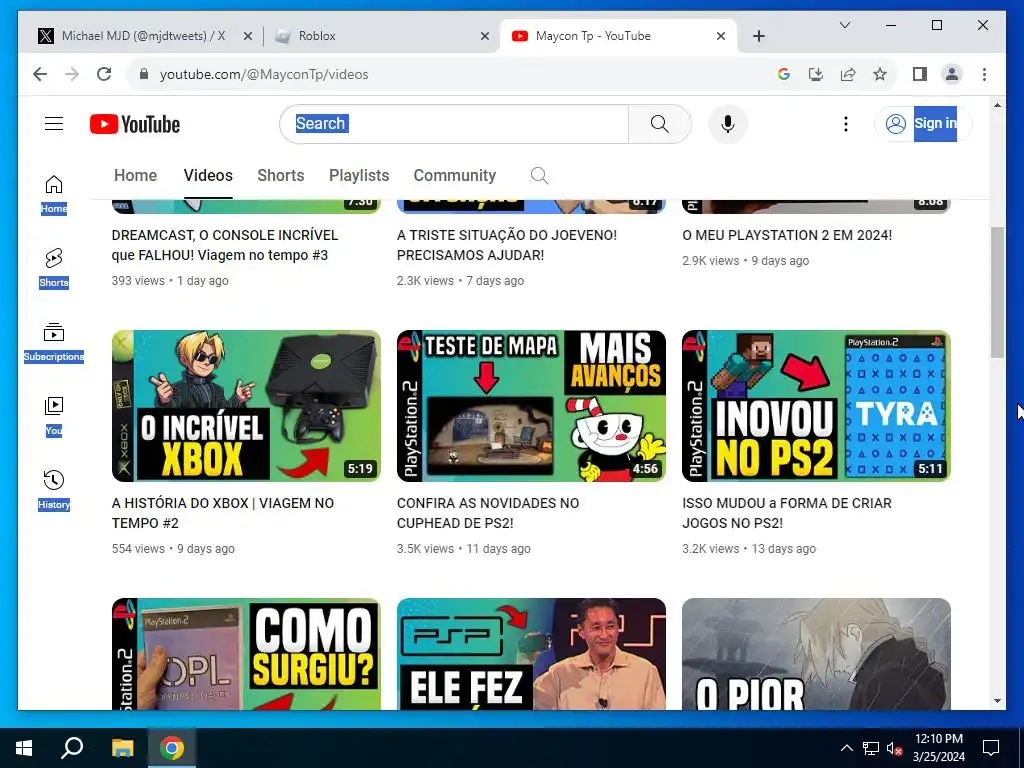Viewport: 1024px width, 768px height.
Task: Bookmark this page with the star
Action: pos(880,74)
